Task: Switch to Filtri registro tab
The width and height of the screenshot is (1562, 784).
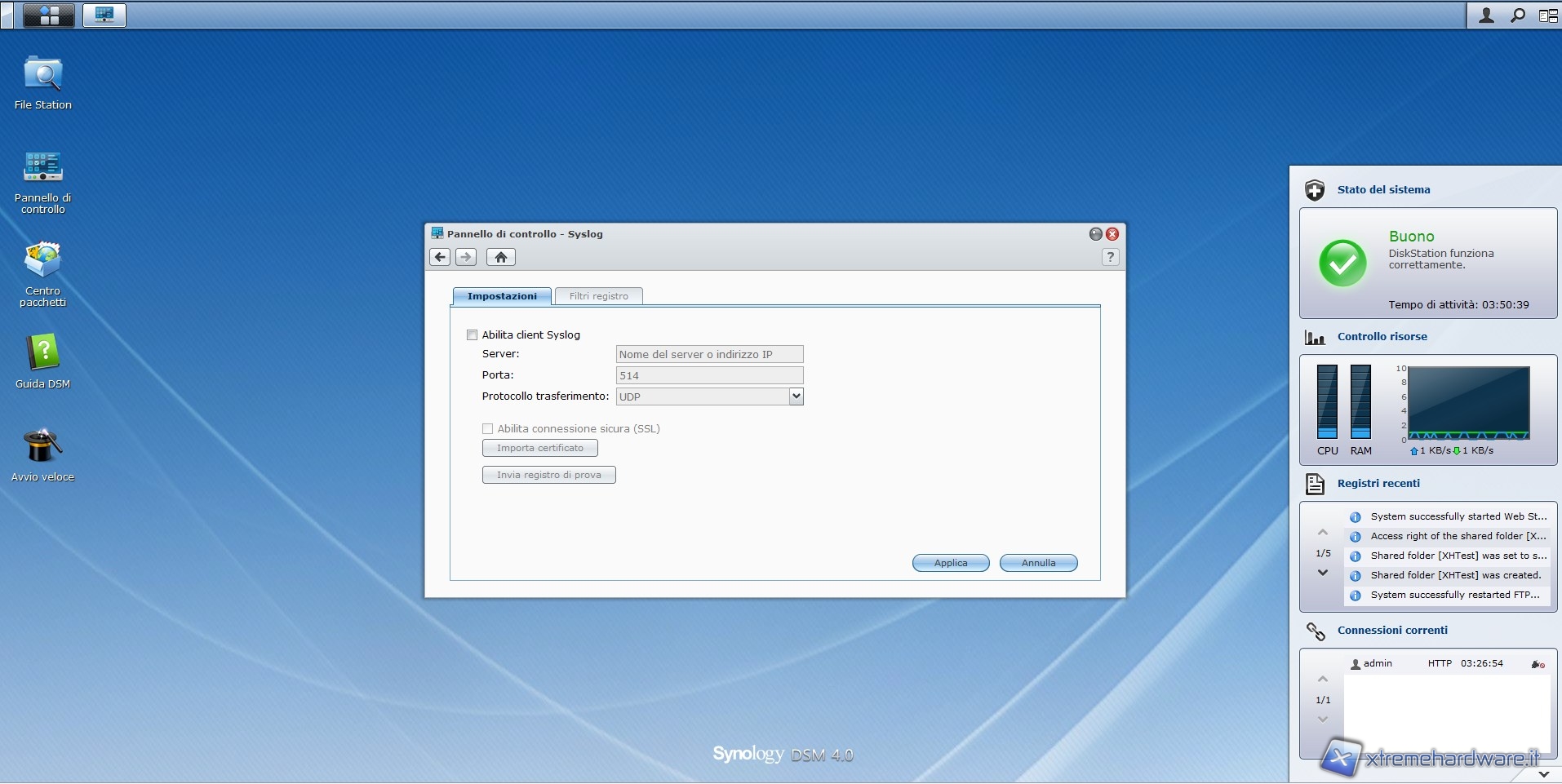Action: pyautogui.click(x=598, y=296)
